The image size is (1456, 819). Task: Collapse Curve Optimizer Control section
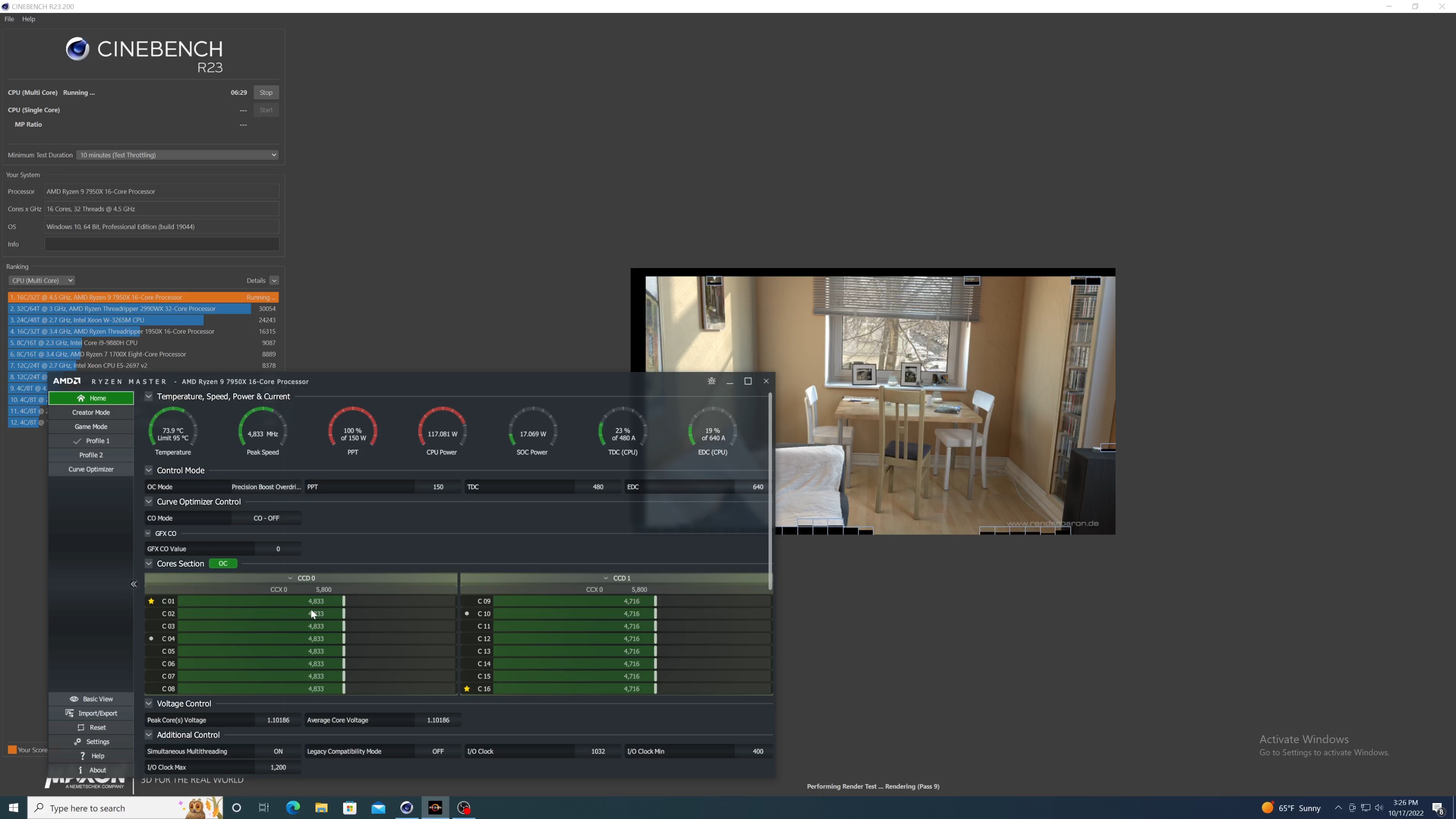149,502
